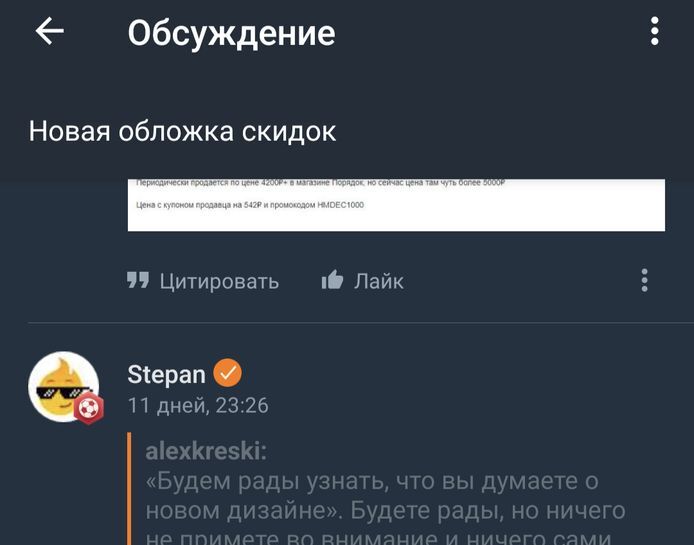The image size is (694, 545).
Task: Open the Stepan username profile link
Action: tap(166, 375)
